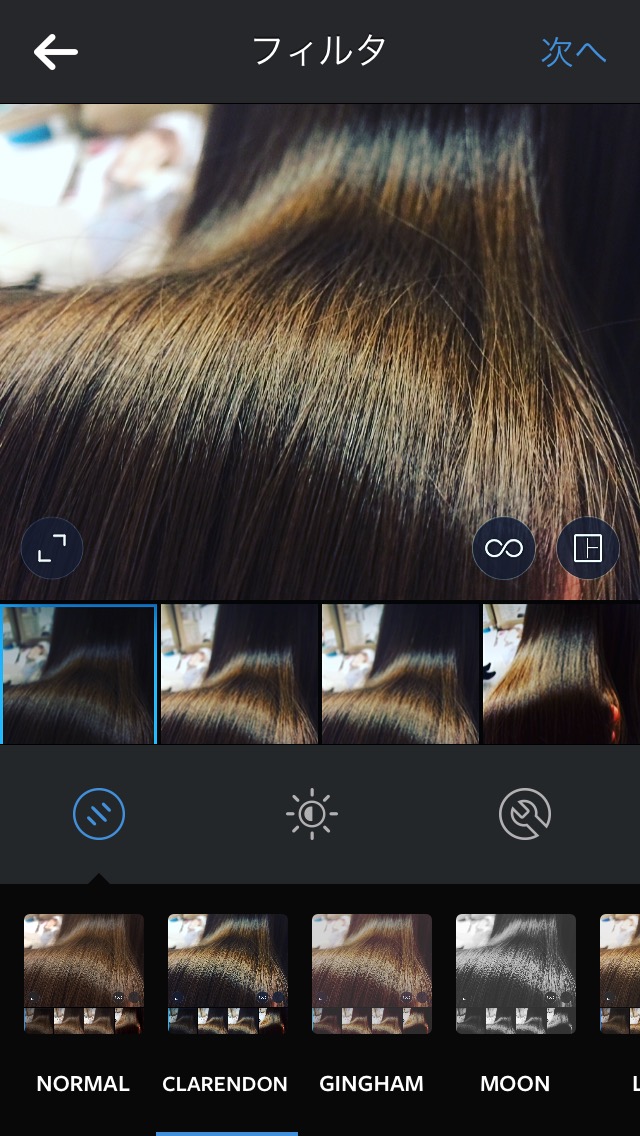Tap the NORMAL filter label
The image size is (640, 1136).
click(83, 1084)
